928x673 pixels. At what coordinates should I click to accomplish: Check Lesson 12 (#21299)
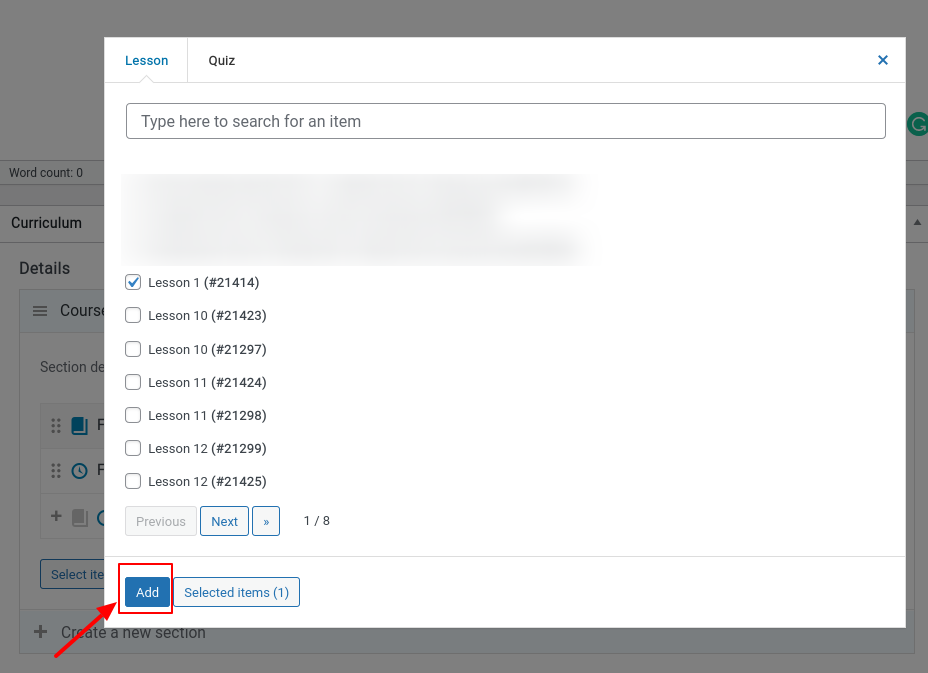[x=133, y=448]
